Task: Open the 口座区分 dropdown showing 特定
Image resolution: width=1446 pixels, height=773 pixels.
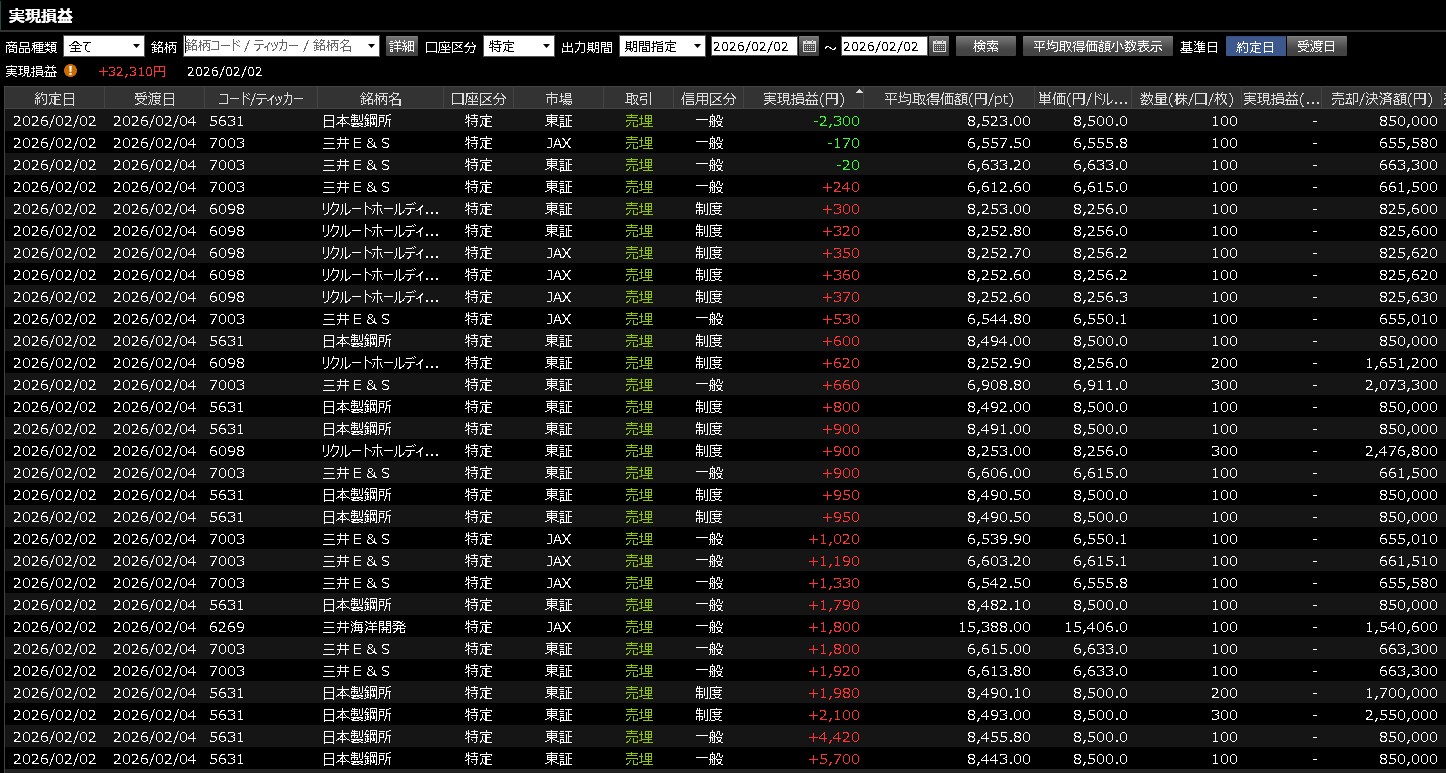Action: pos(518,46)
